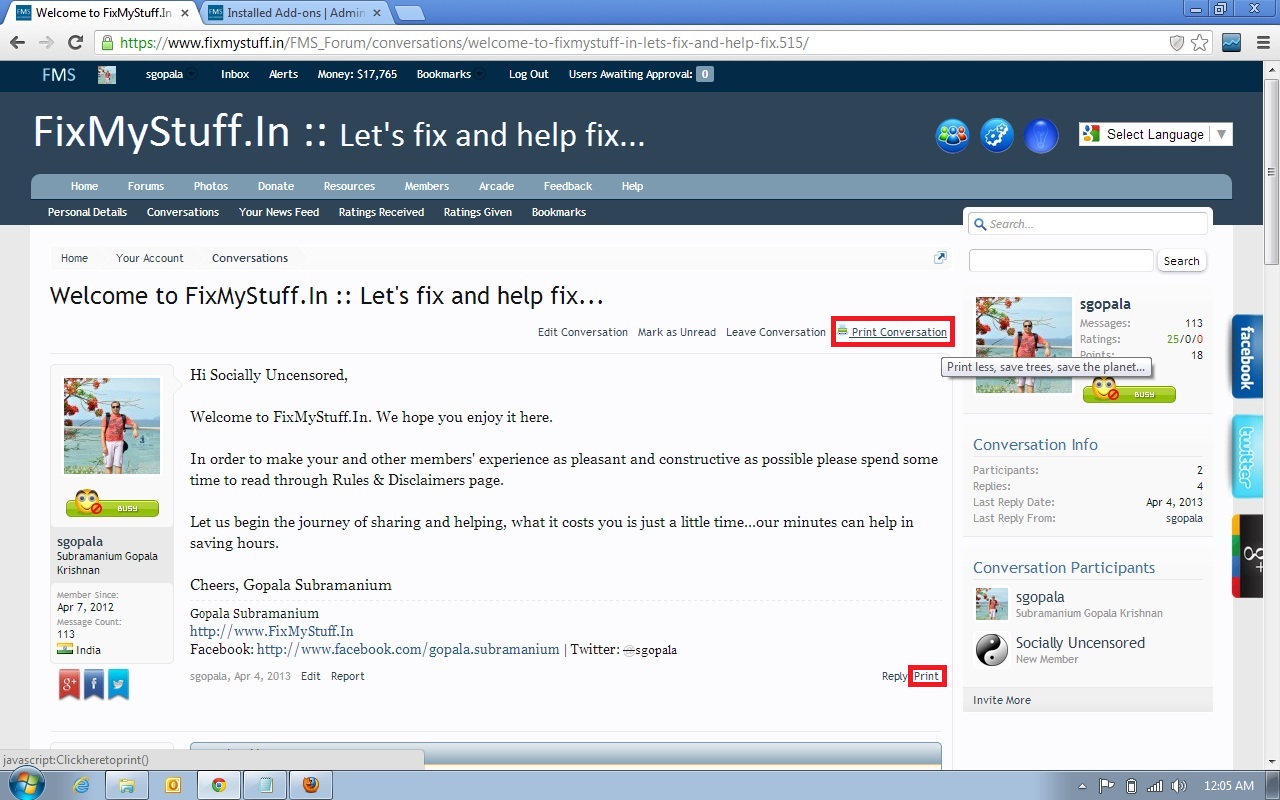Click the open-in-new-window icon beside breadcrumbs

(x=940, y=258)
